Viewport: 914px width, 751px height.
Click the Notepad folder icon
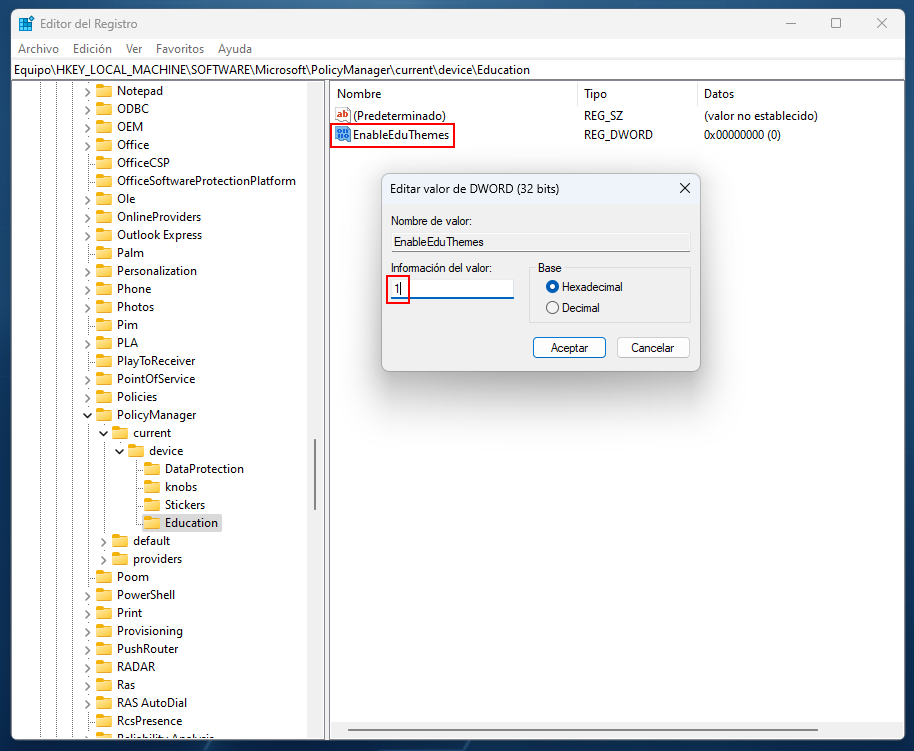(x=104, y=91)
